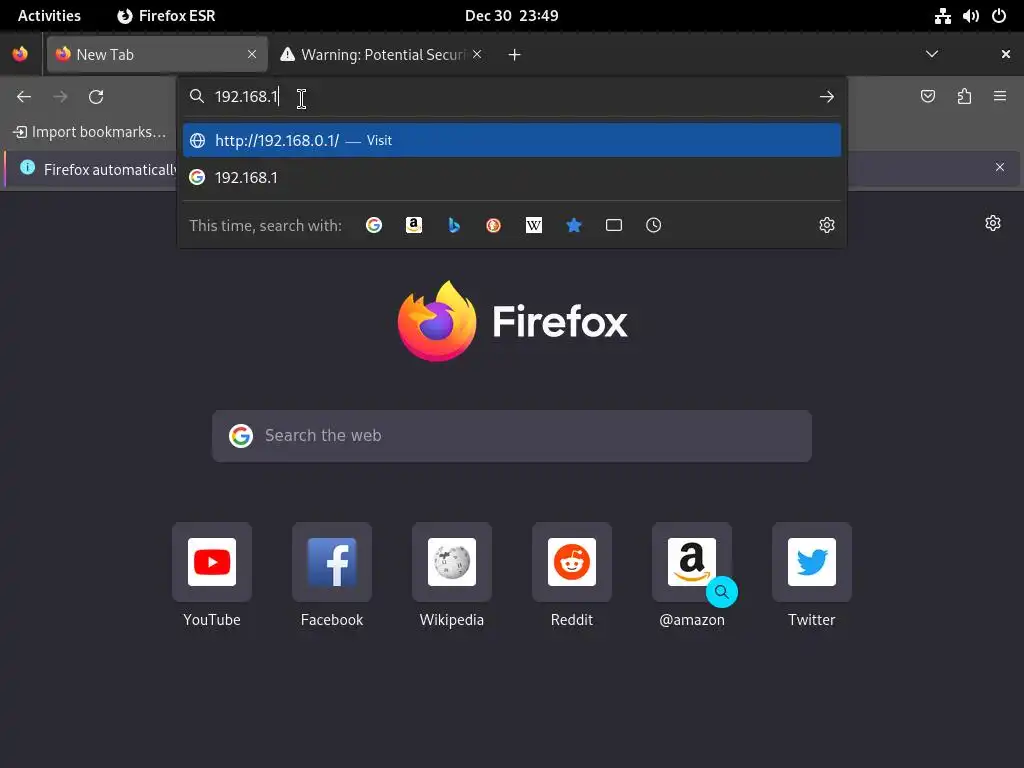
Task: Open Save to Pocket button
Action: [927, 97]
